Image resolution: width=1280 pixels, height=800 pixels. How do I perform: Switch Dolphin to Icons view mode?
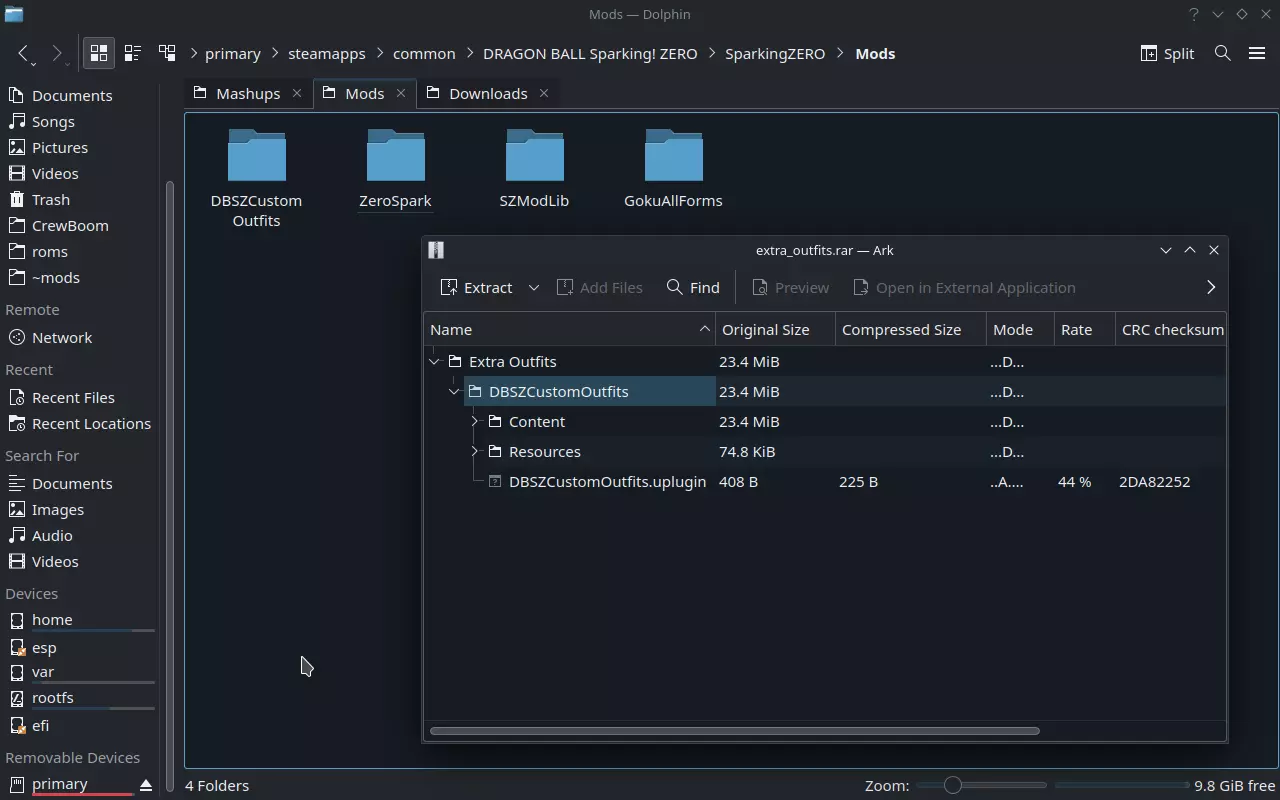(99, 53)
